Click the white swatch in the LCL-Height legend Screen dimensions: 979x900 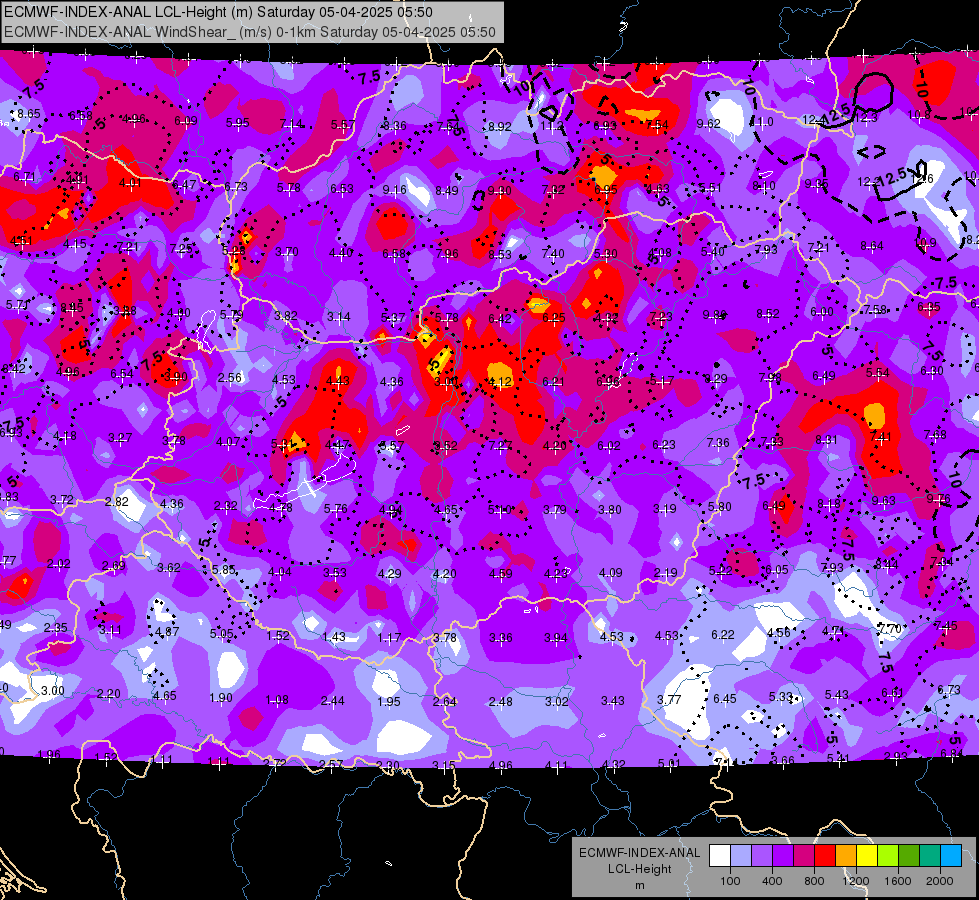(720, 856)
